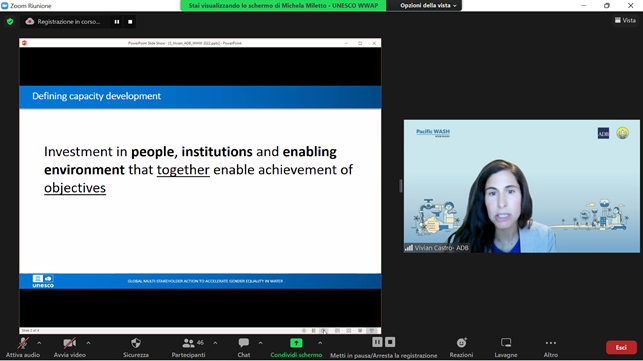Click 'Defining capacity development' slide title

[x=96, y=96]
